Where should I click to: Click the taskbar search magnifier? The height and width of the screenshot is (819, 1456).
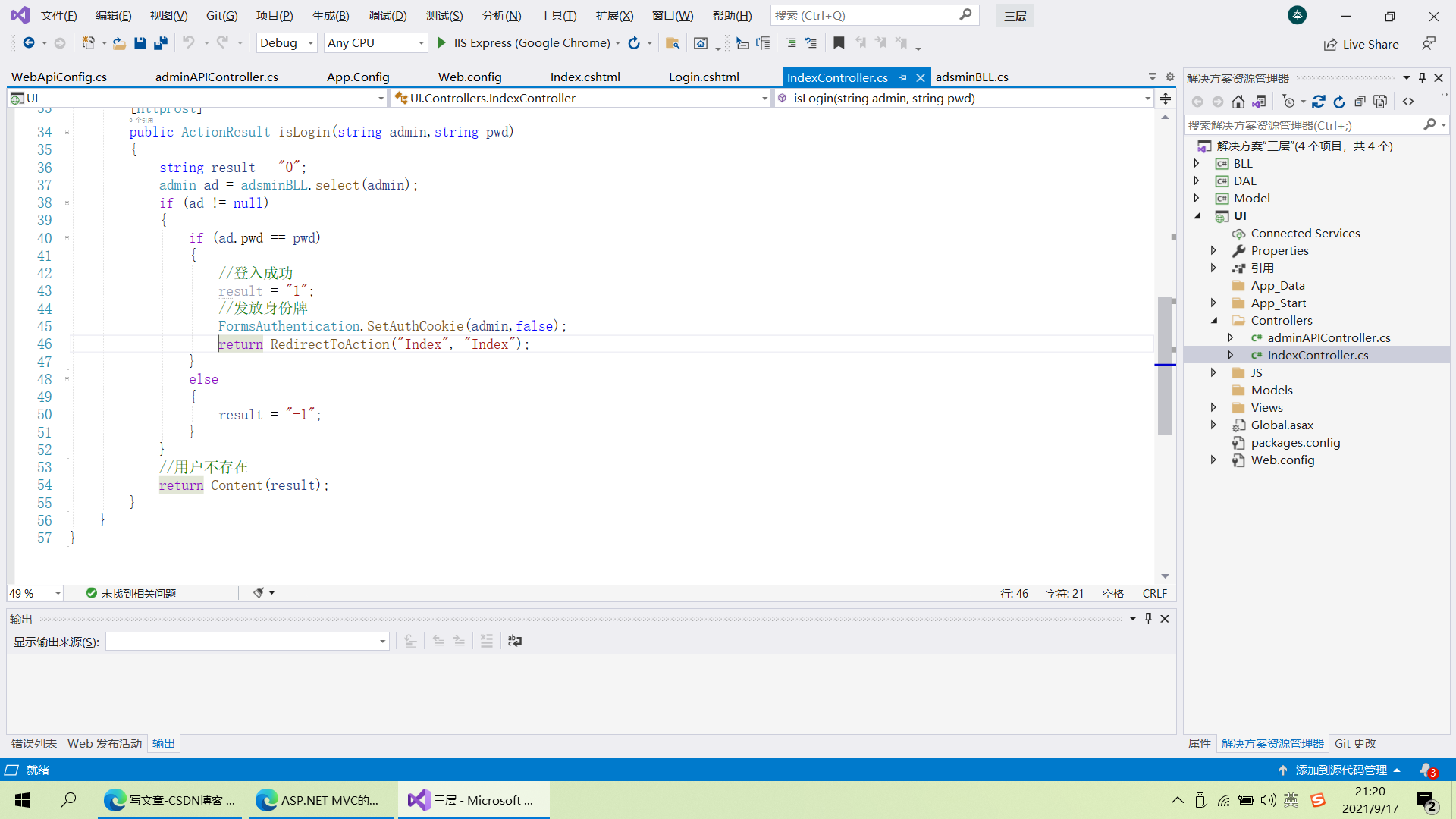[68, 800]
